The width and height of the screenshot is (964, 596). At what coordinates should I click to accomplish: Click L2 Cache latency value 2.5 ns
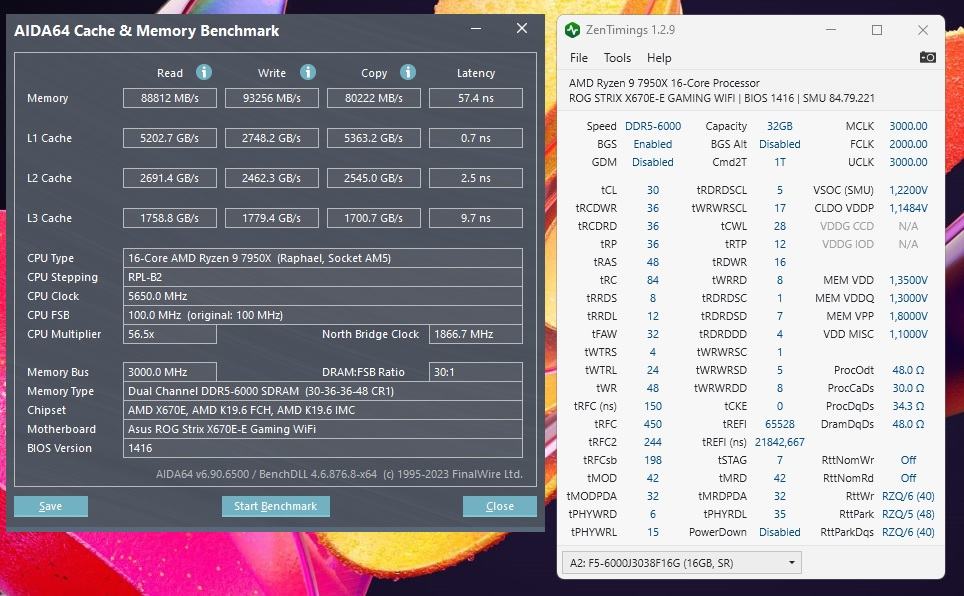(476, 178)
